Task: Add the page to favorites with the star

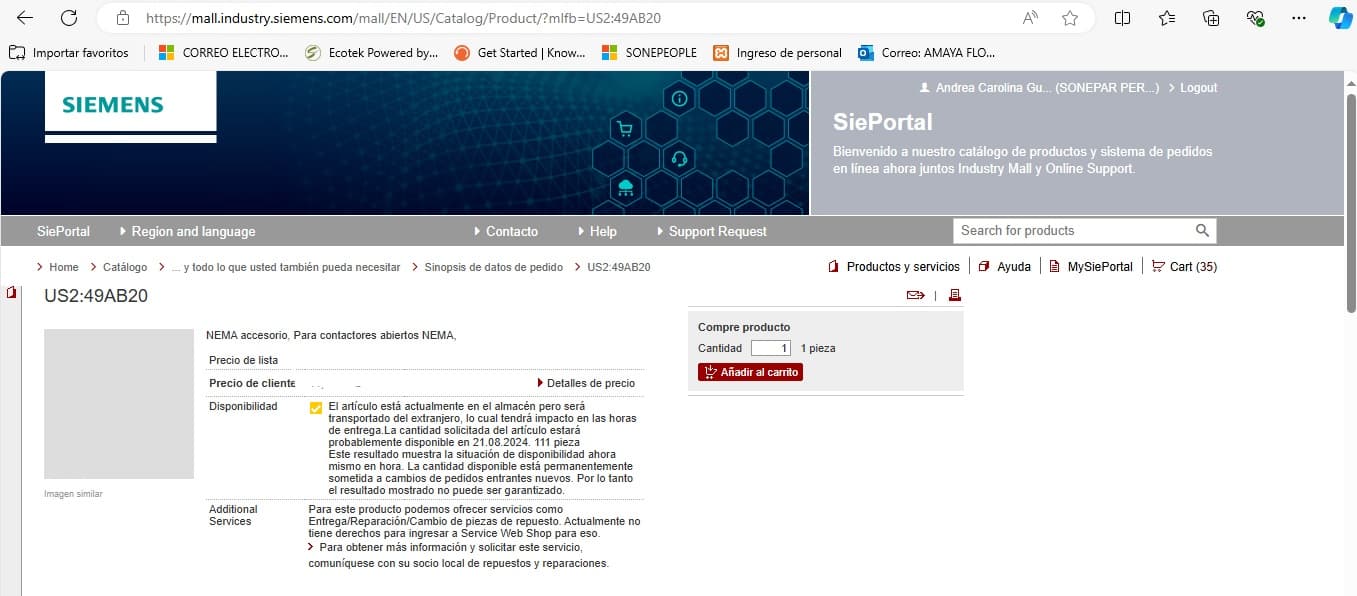Action: (1071, 17)
